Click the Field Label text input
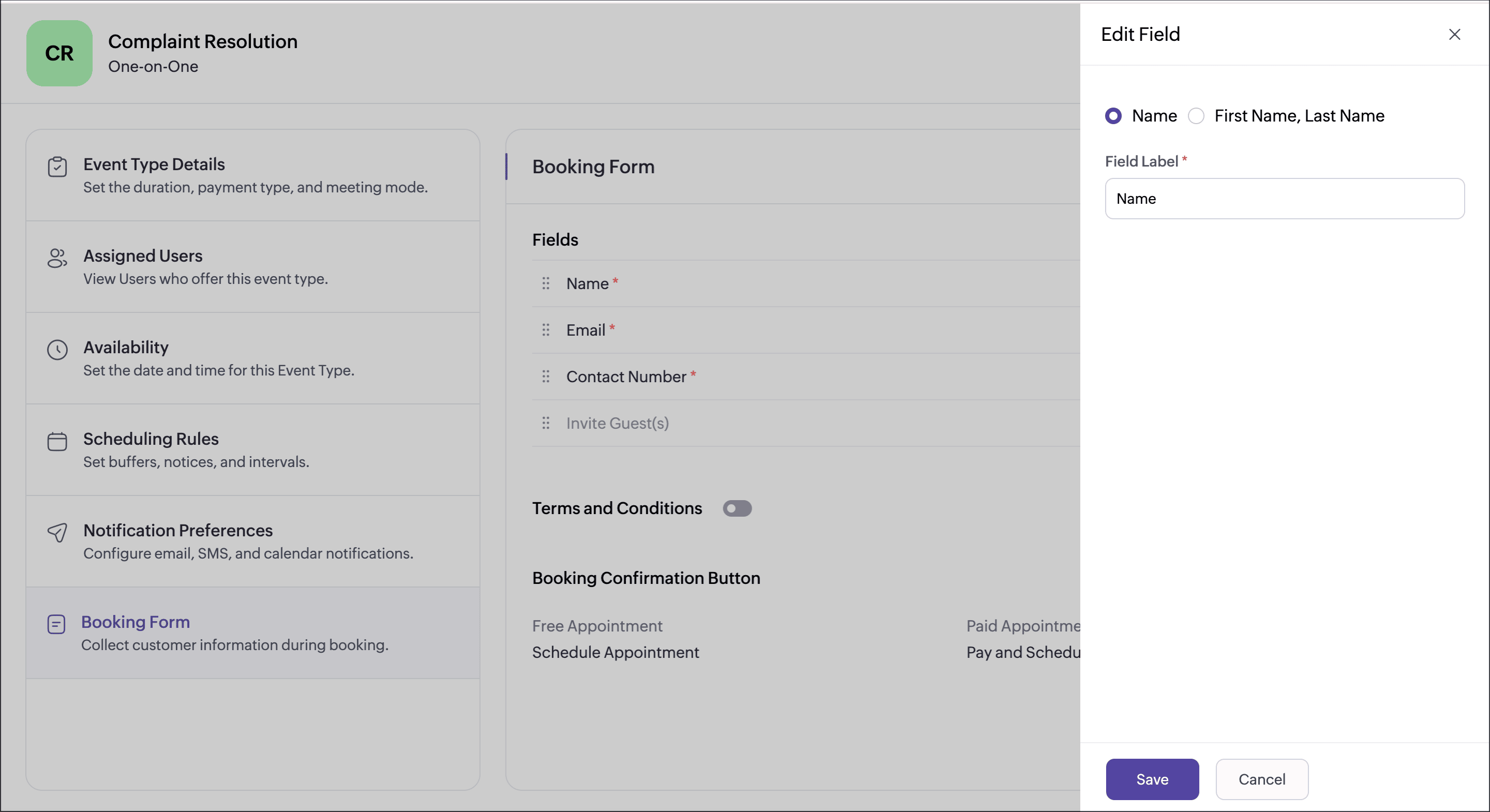The width and height of the screenshot is (1490, 812). click(x=1284, y=199)
